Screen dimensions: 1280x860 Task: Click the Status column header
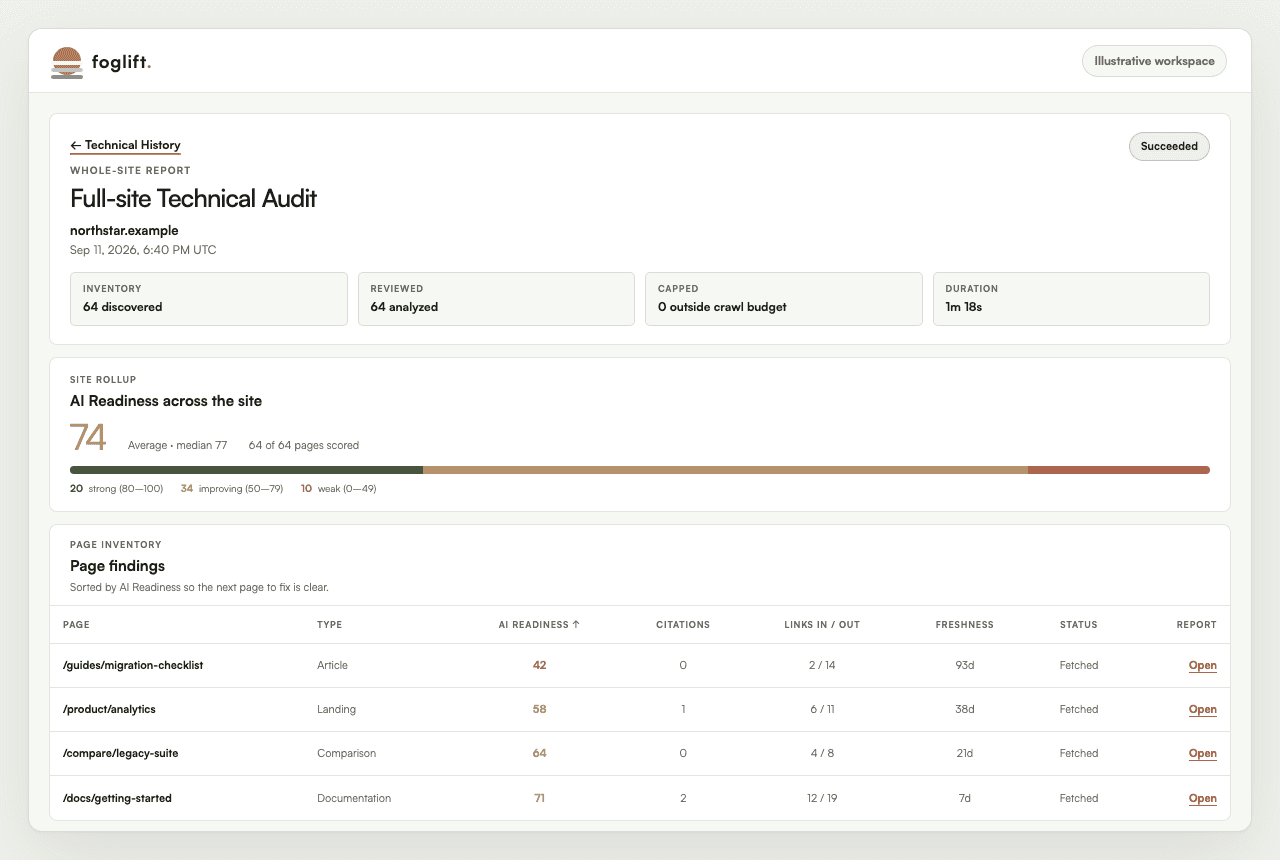[1078, 624]
